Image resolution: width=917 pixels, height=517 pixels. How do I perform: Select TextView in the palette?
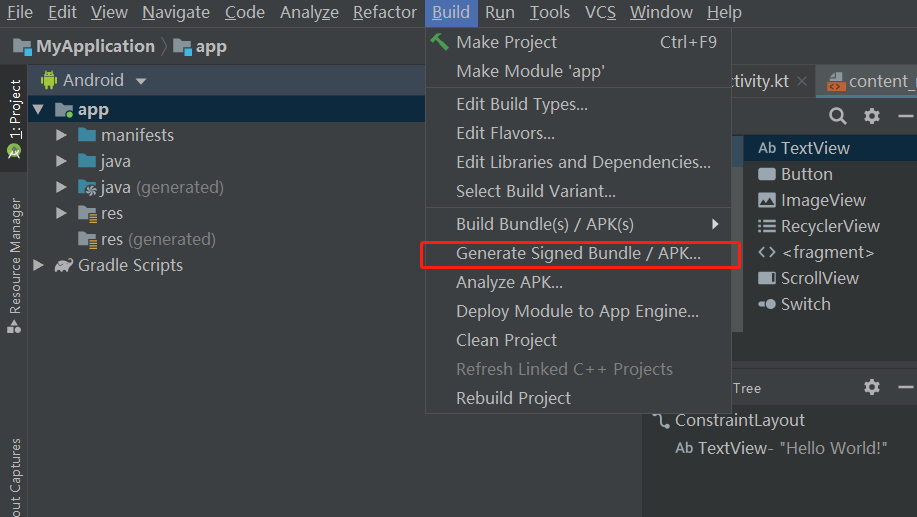click(x=830, y=148)
